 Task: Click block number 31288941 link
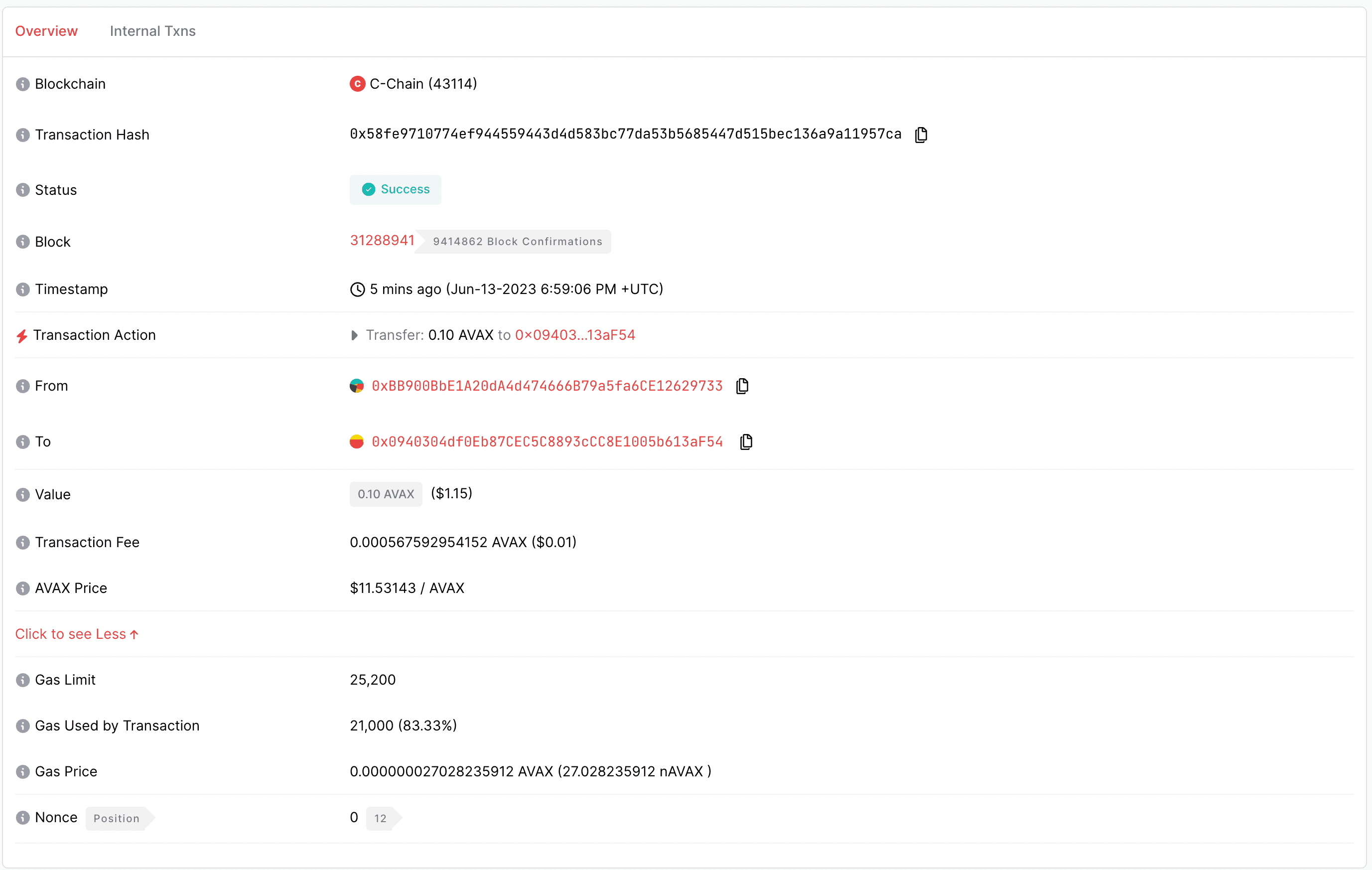[383, 240]
